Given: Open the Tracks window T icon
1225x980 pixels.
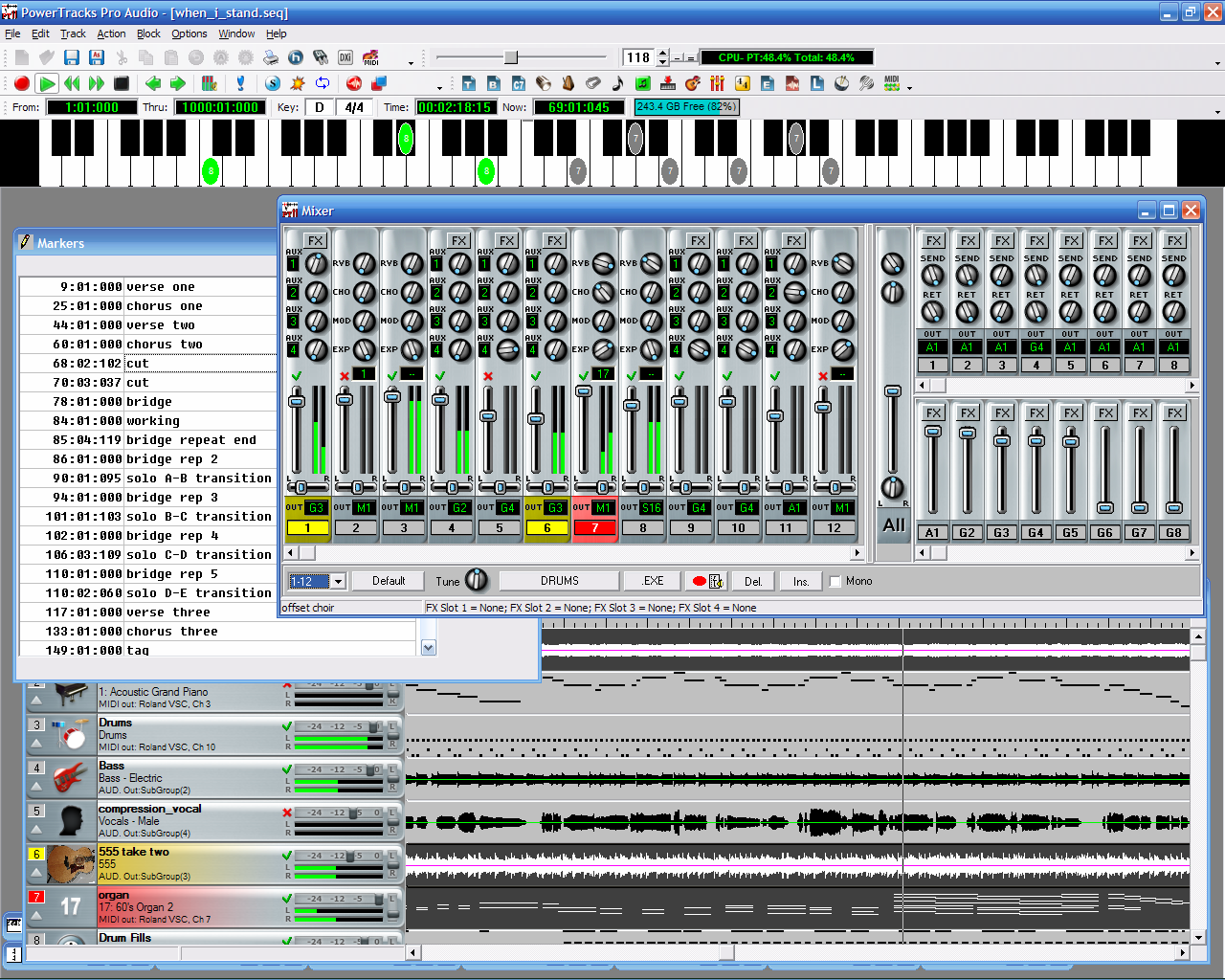Looking at the screenshot, I should click(469, 84).
